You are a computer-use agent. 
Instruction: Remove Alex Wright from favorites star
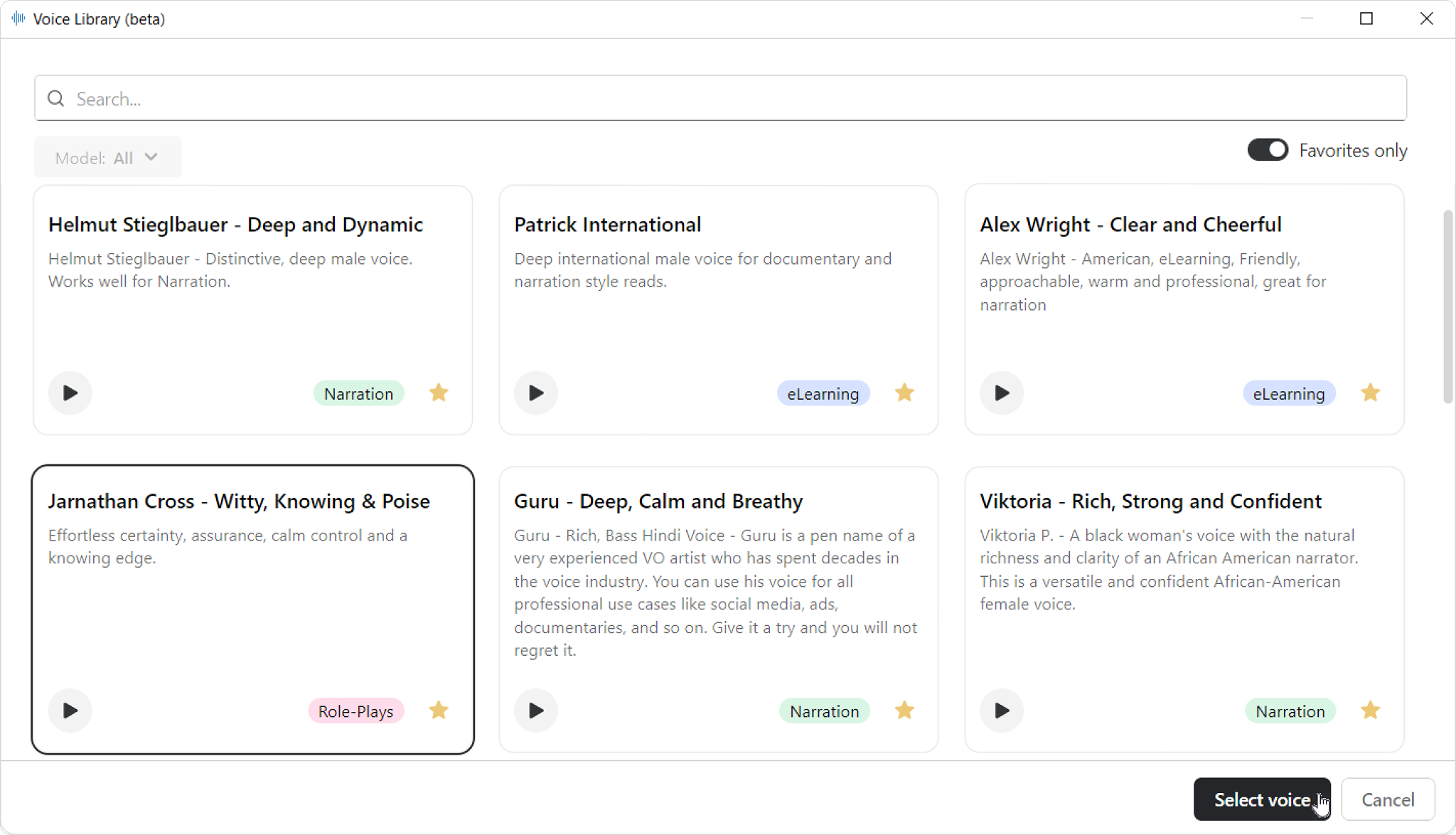coord(1370,393)
